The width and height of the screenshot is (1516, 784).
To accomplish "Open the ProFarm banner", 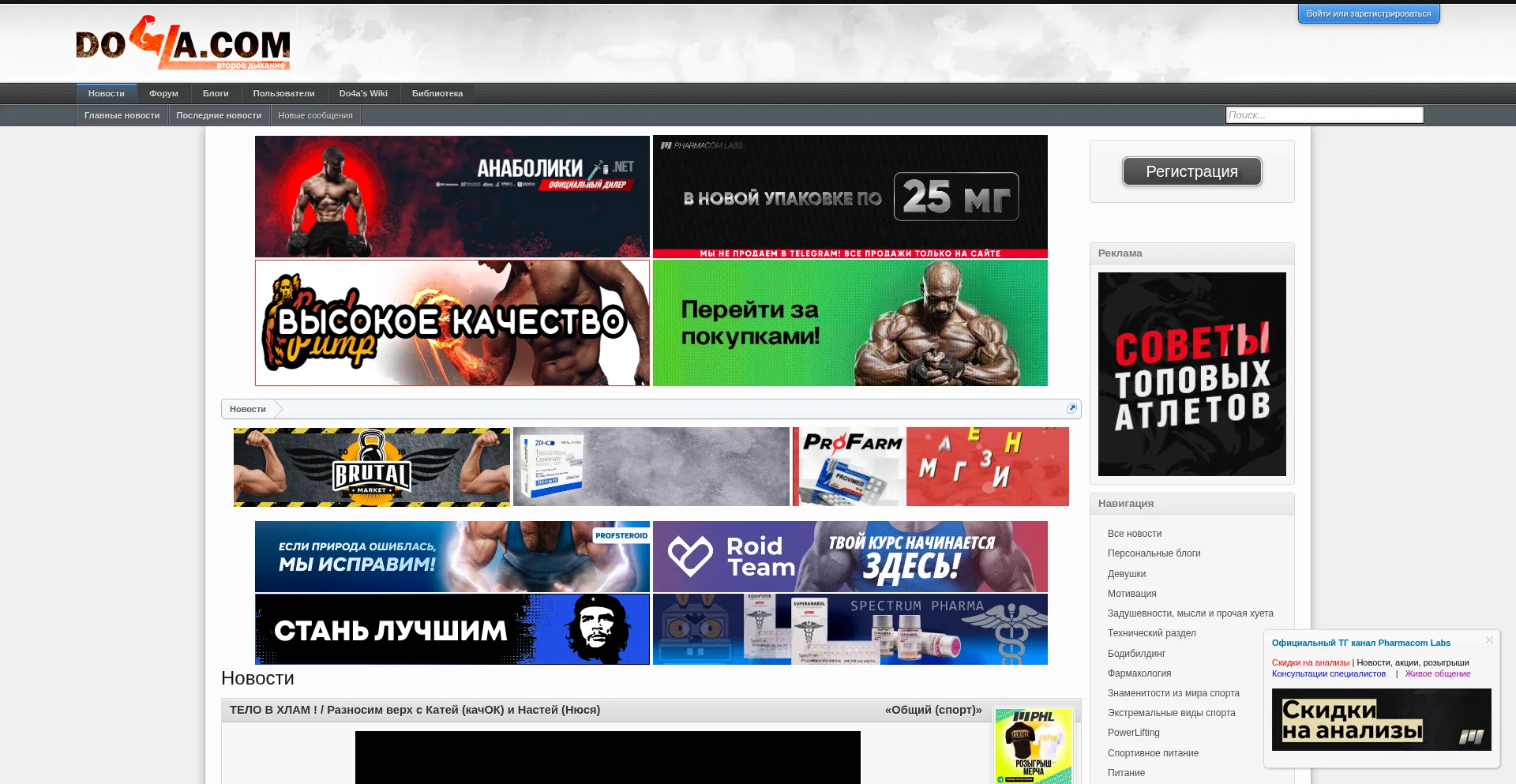I will (931, 467).
